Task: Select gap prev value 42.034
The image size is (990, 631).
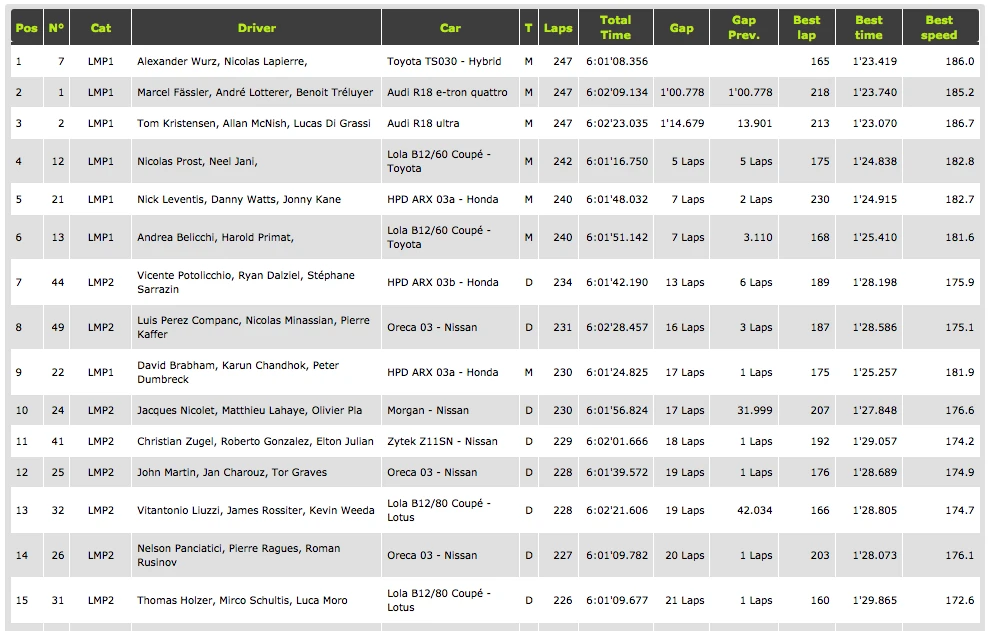Action: tap(754, 510)
